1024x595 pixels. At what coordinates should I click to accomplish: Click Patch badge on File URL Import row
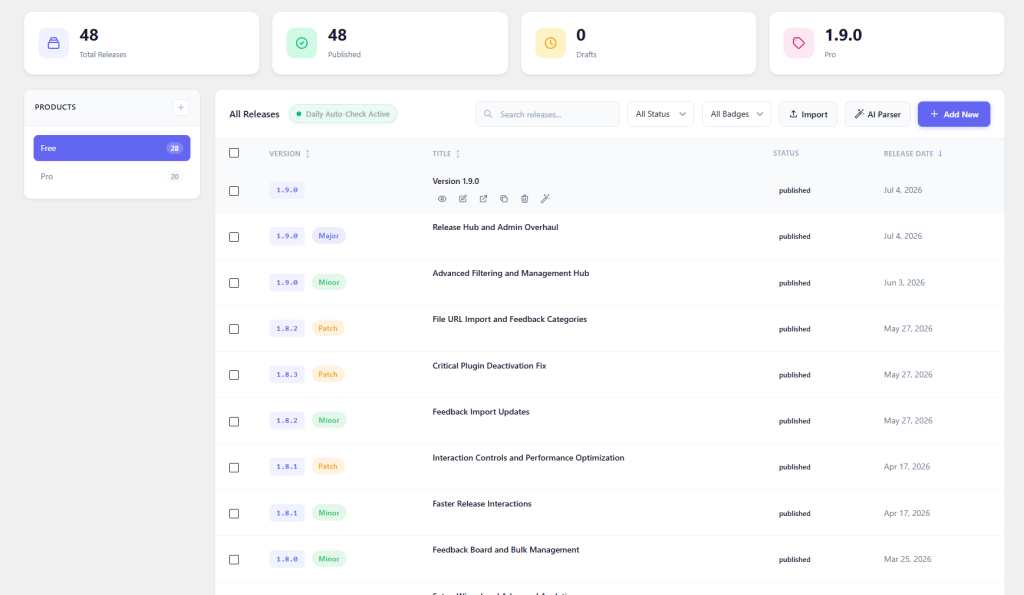point(328,328)
